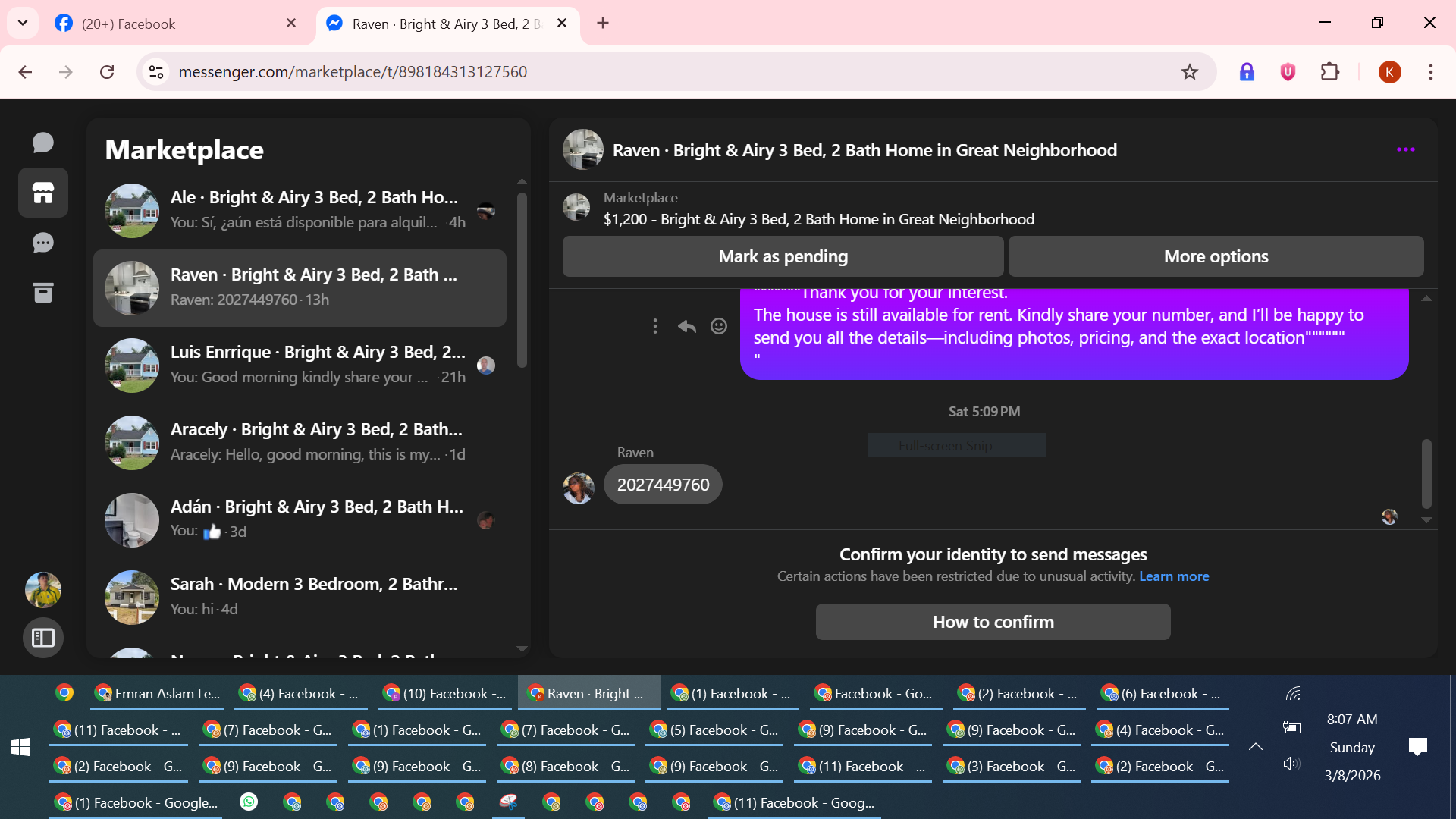The image size is (1456, 819).
Task: Open Message requests sidebar icon
Action: [43, 243]
